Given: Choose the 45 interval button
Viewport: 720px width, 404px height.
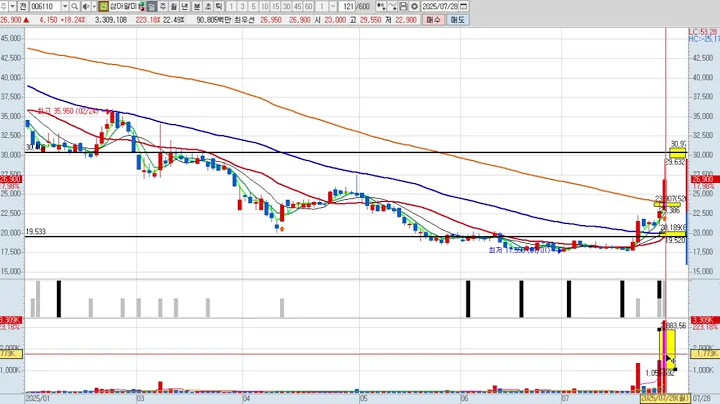Looking at the screenshot, I should tap(297, 6).
